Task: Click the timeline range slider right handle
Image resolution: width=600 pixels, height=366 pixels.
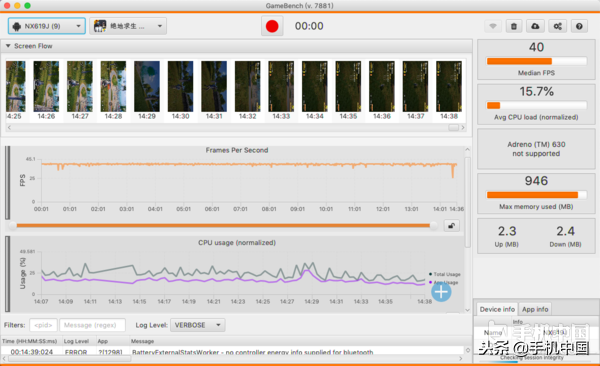Action: click(x=434, y=225)
